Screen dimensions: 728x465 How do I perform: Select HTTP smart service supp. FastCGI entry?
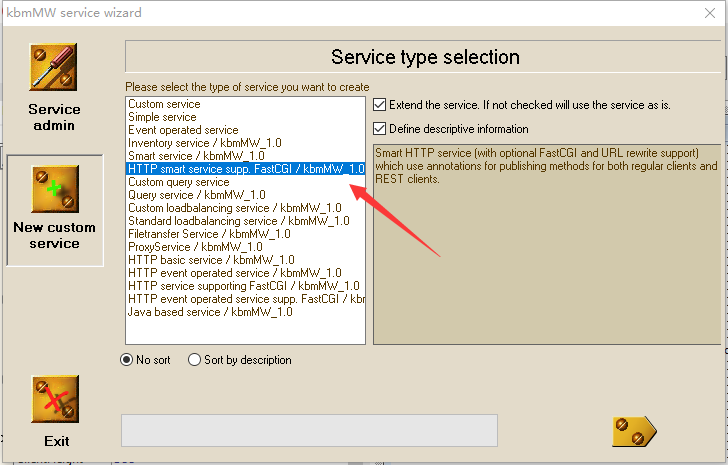coord(245,169)
